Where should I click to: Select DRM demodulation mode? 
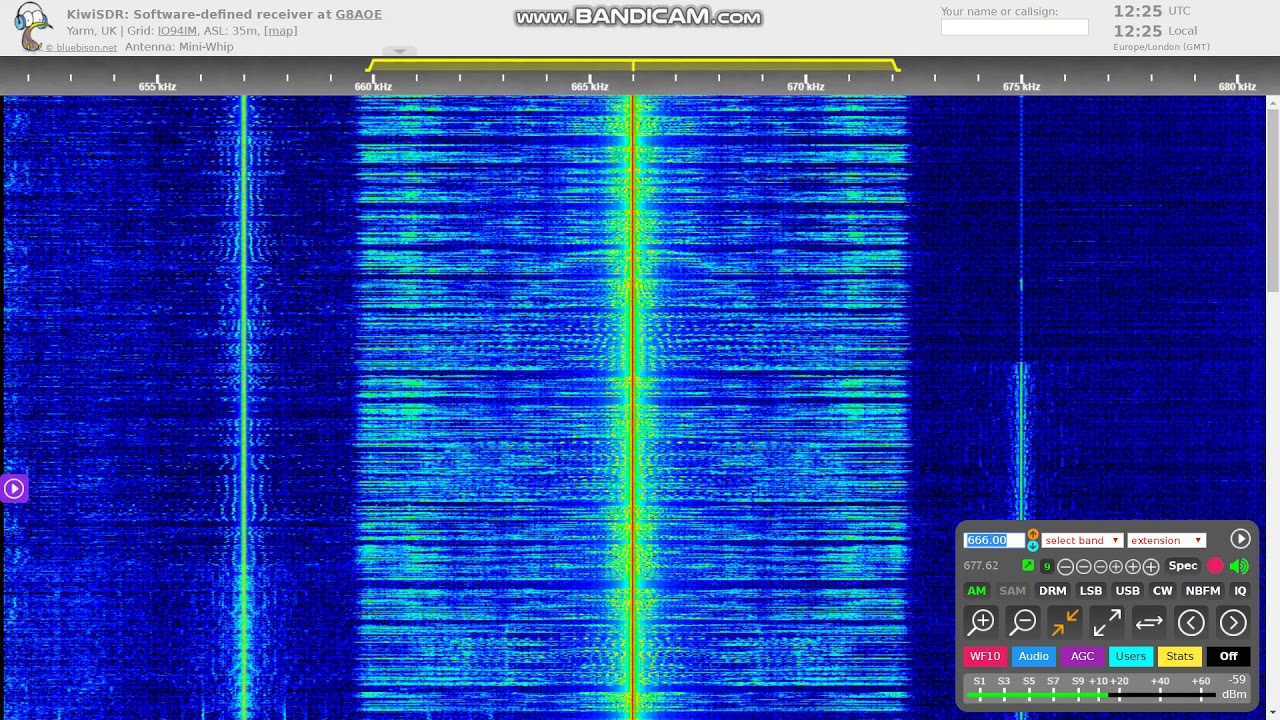(1053, 591)
